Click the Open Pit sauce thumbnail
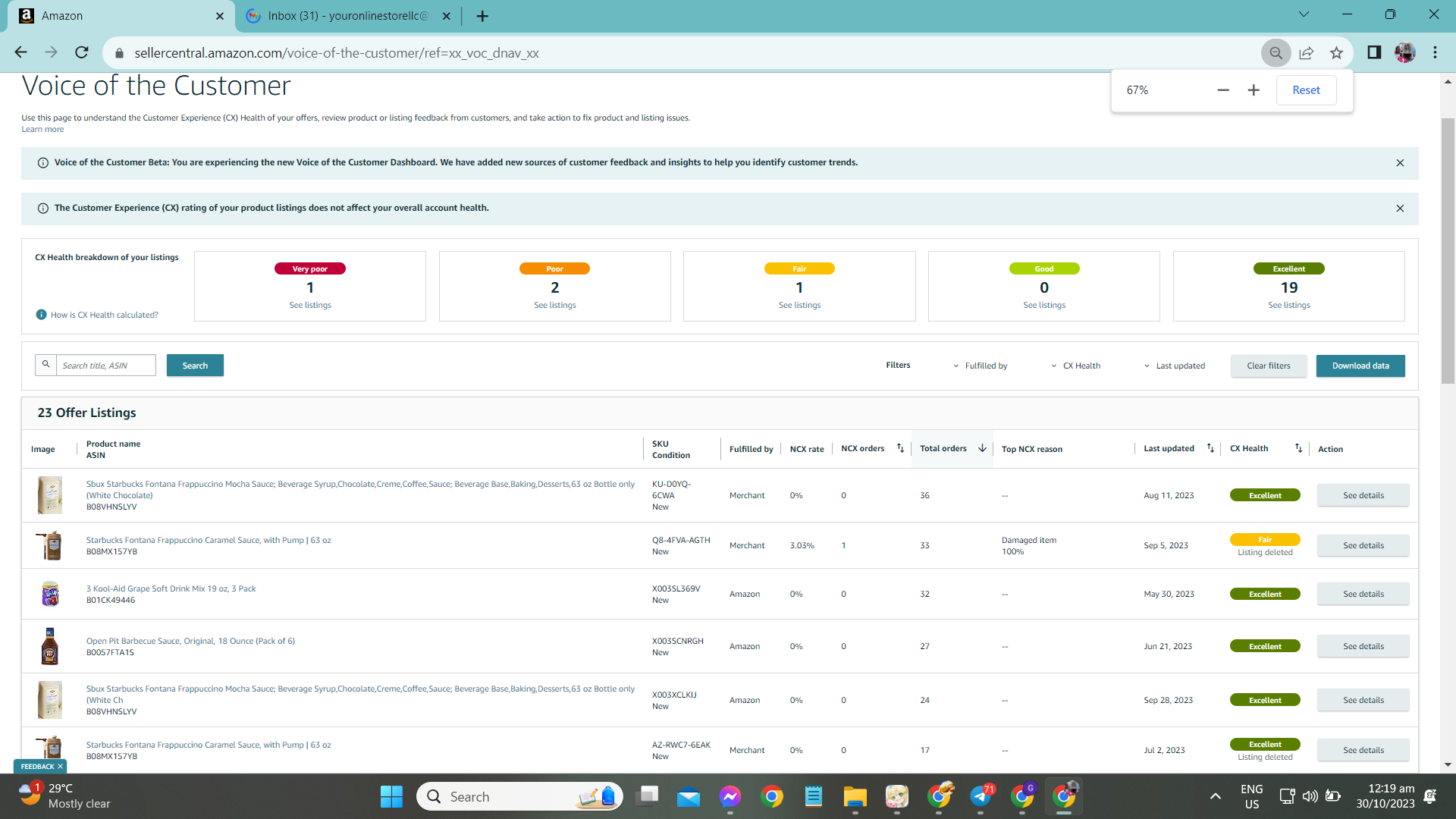The height and width of the screenshot is (819, 1456). click(x=50, y=646)
